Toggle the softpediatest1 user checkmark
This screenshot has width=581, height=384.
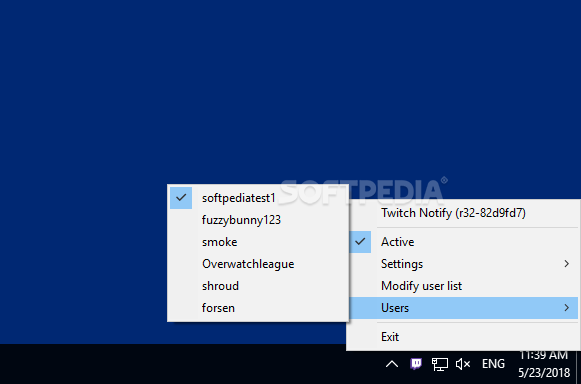[x=181, y=198]
